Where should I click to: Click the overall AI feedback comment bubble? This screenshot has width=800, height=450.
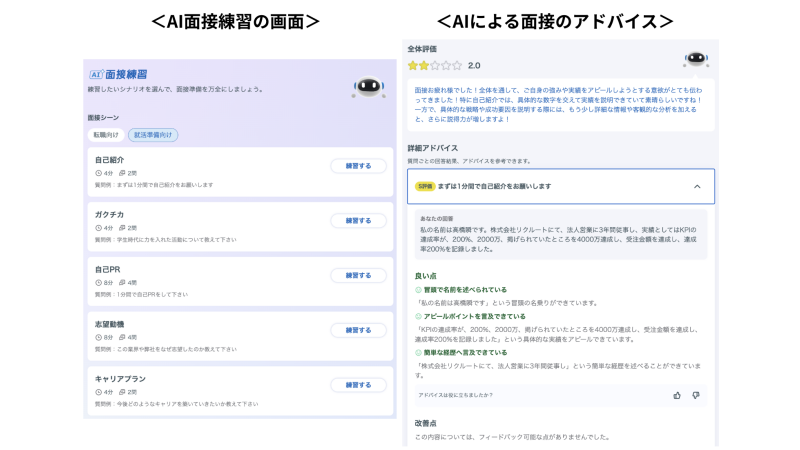click(561, 105)
